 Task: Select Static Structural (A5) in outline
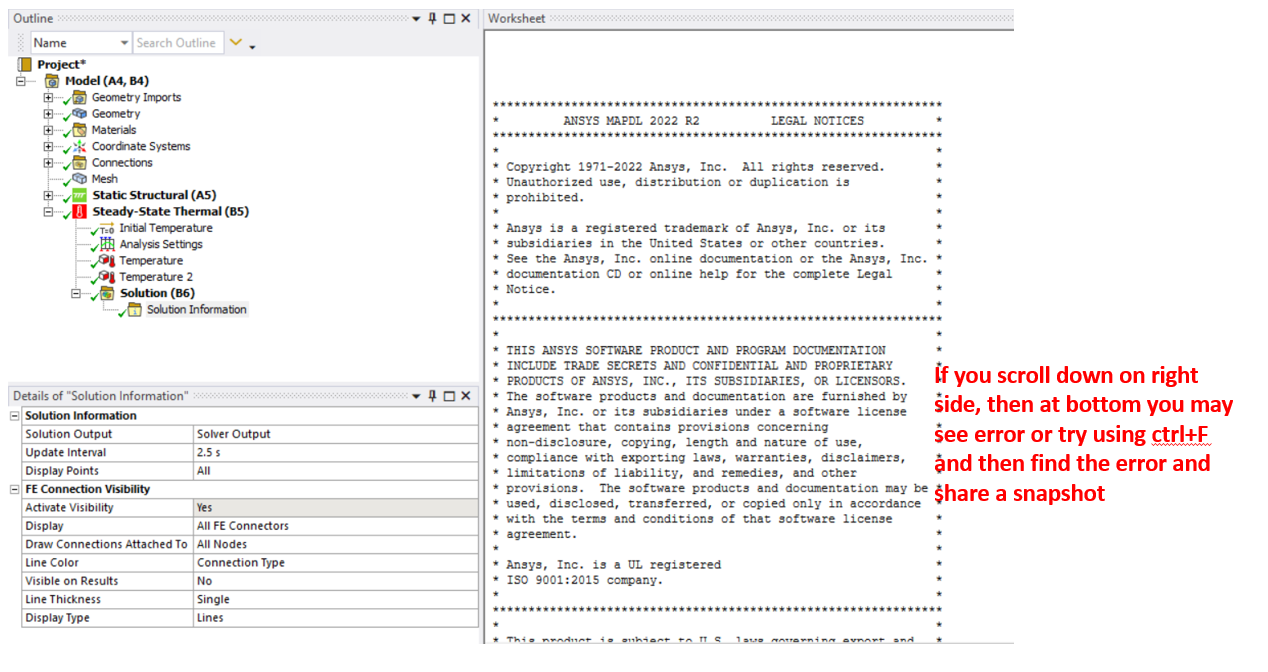[x=154, y=195]
